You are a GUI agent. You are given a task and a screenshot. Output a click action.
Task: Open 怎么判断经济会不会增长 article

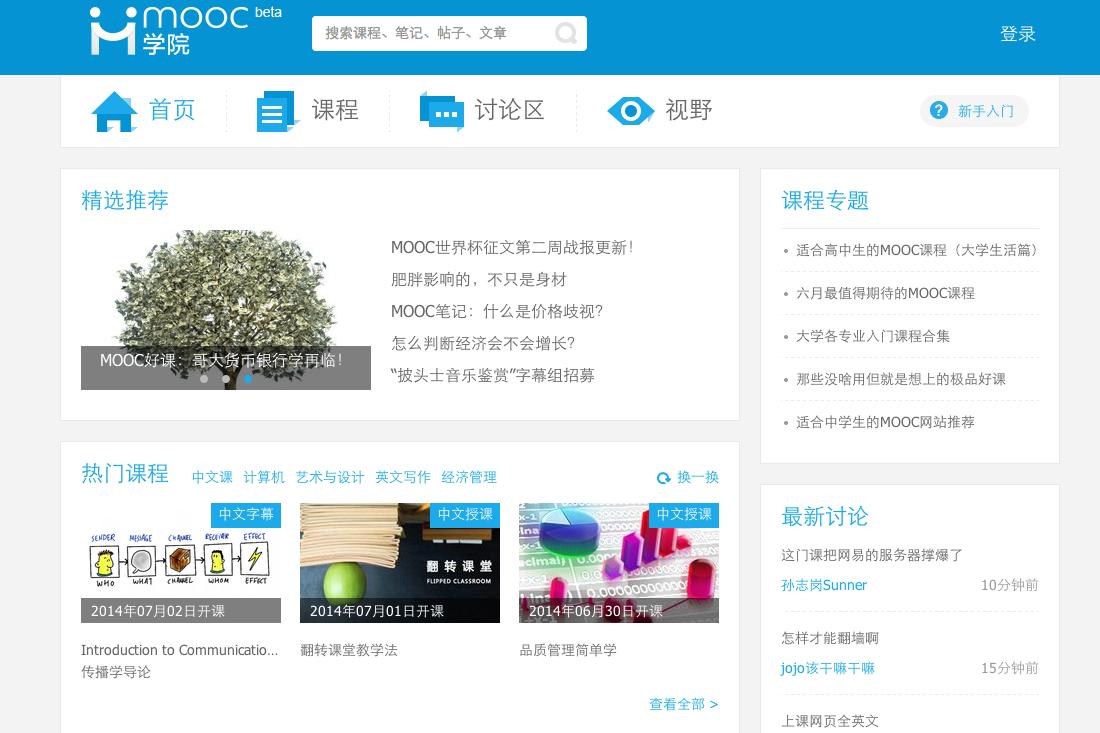click(483, 343)
